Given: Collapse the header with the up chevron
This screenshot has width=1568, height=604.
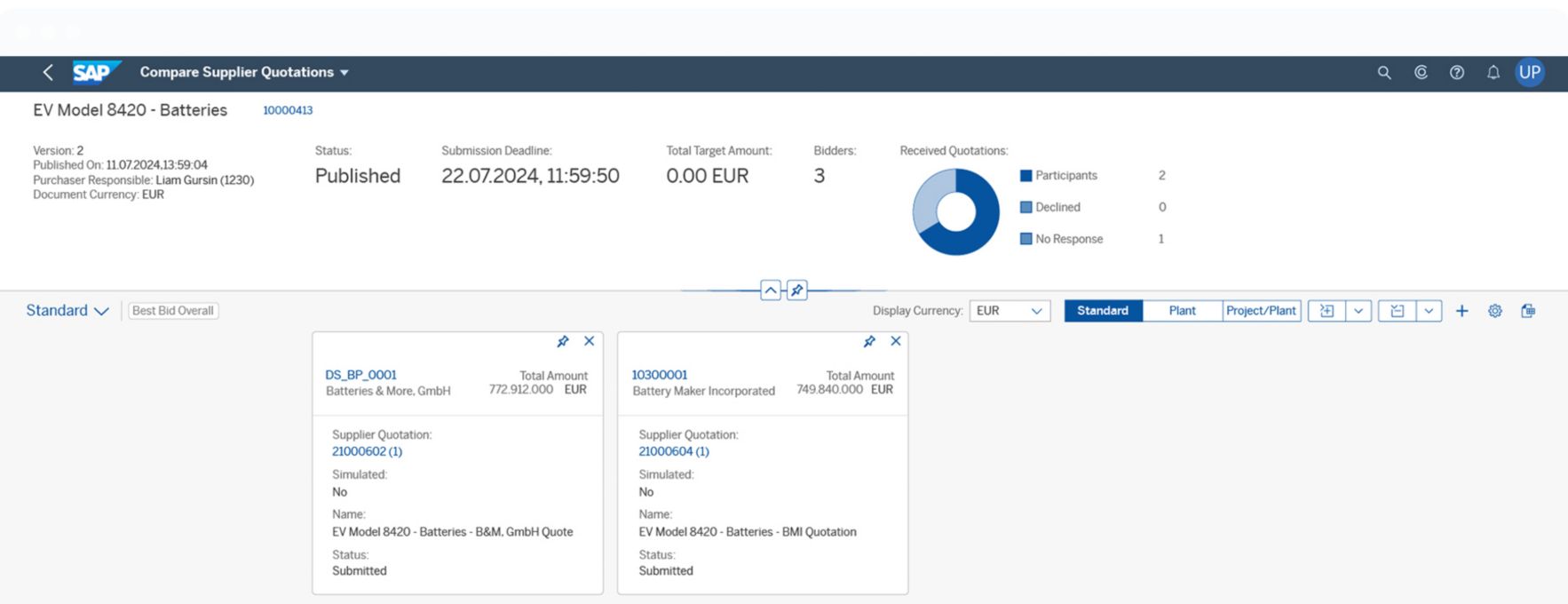Looking at the screenshot, I should pyautogui.click(x=771, y=290).
